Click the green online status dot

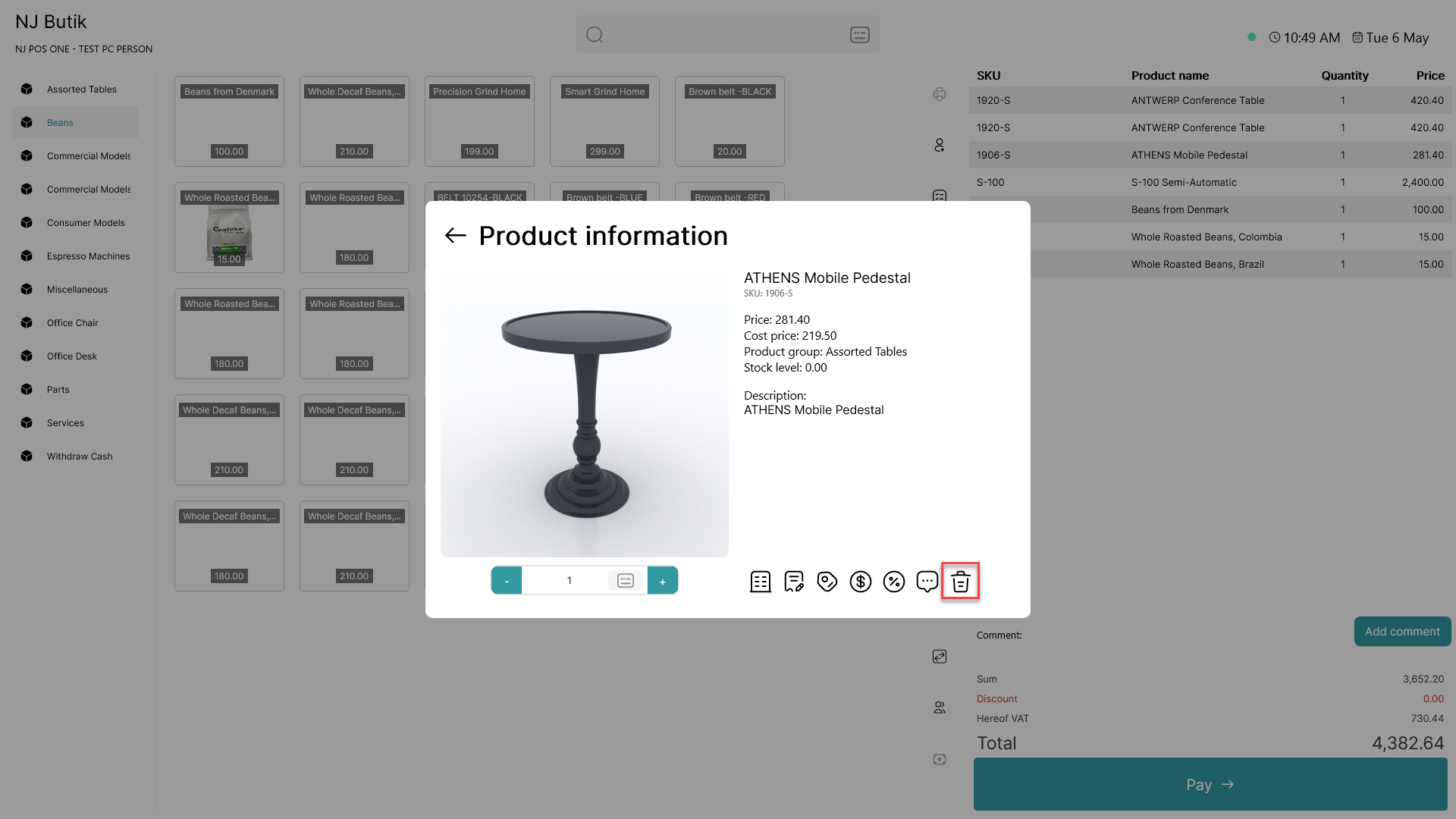(x=1252, y=36)
